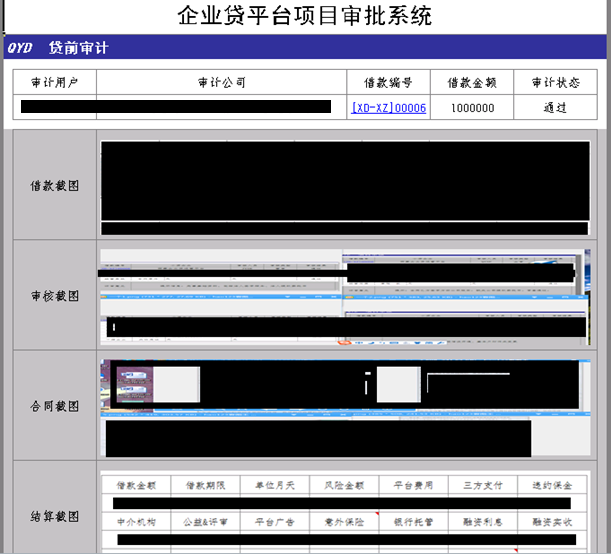Screen dimensions: 611x554
Task: Click the QYD logo in the blue bar
Action: 20,48
